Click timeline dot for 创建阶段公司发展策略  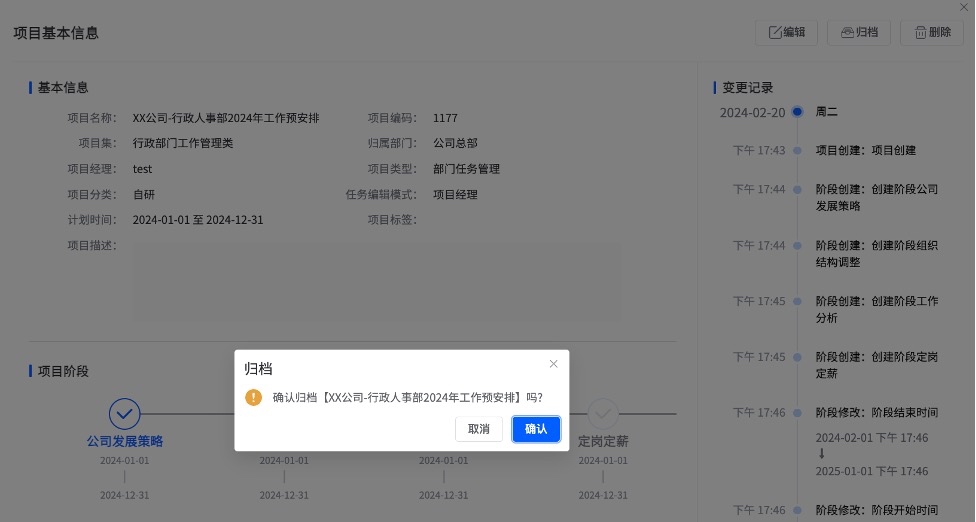[797, 190]
